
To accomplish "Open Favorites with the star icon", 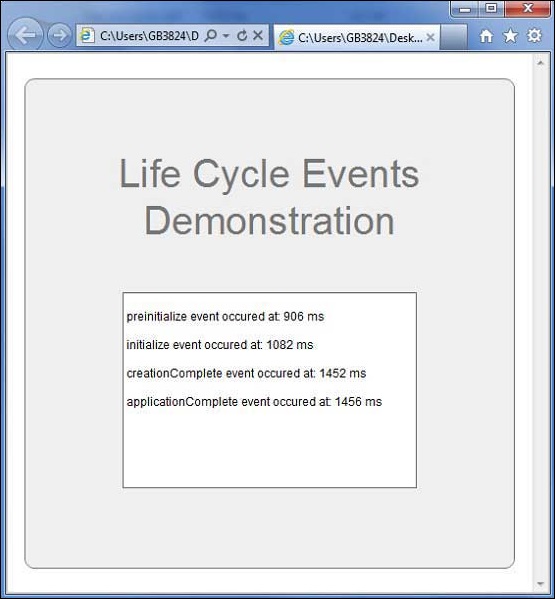I will click(x=510, y=36).
